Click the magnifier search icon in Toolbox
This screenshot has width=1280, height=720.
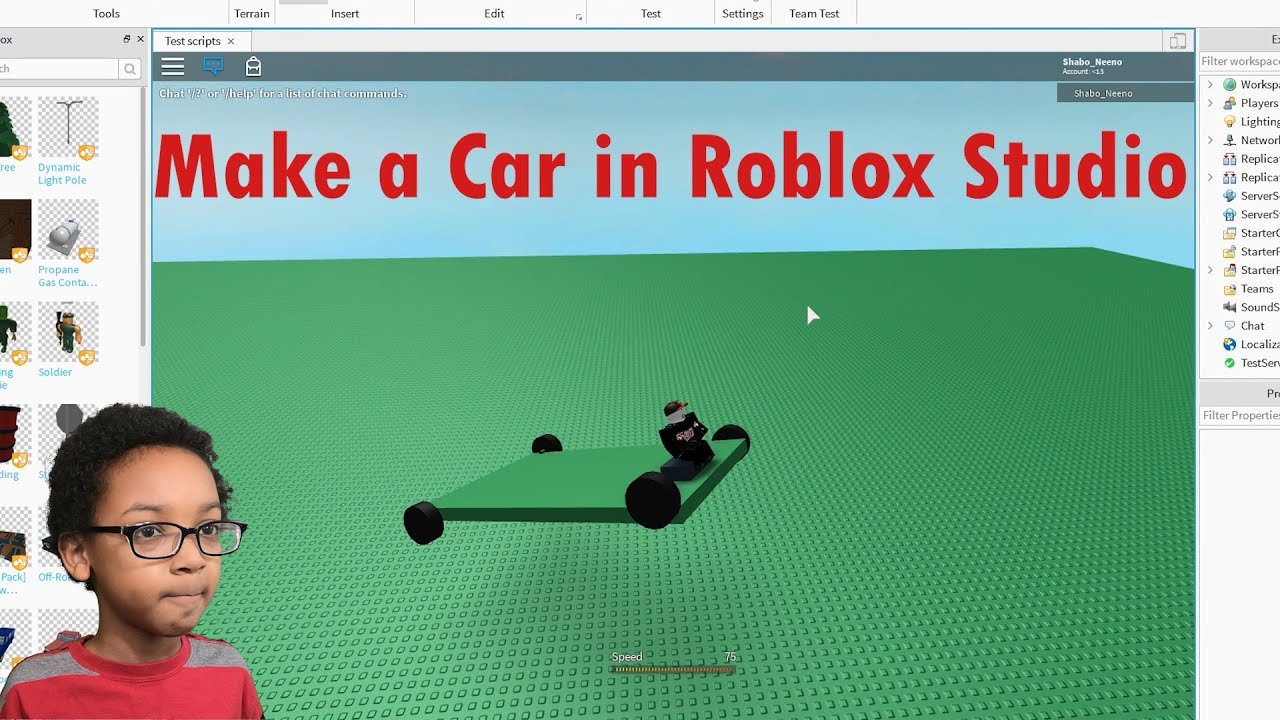pos(130,69)
